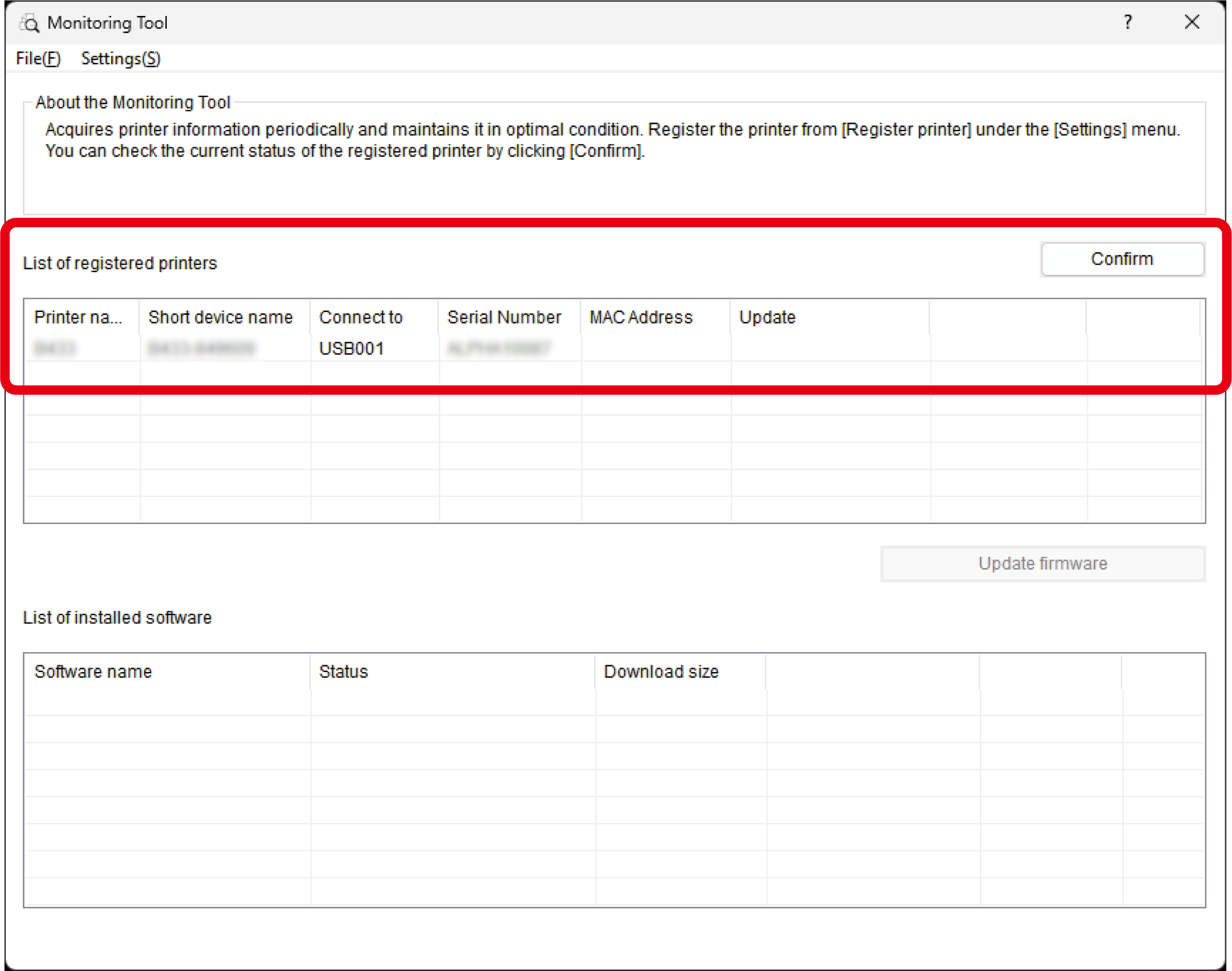Click the MAC Address column header

click(x=656, y=317)
